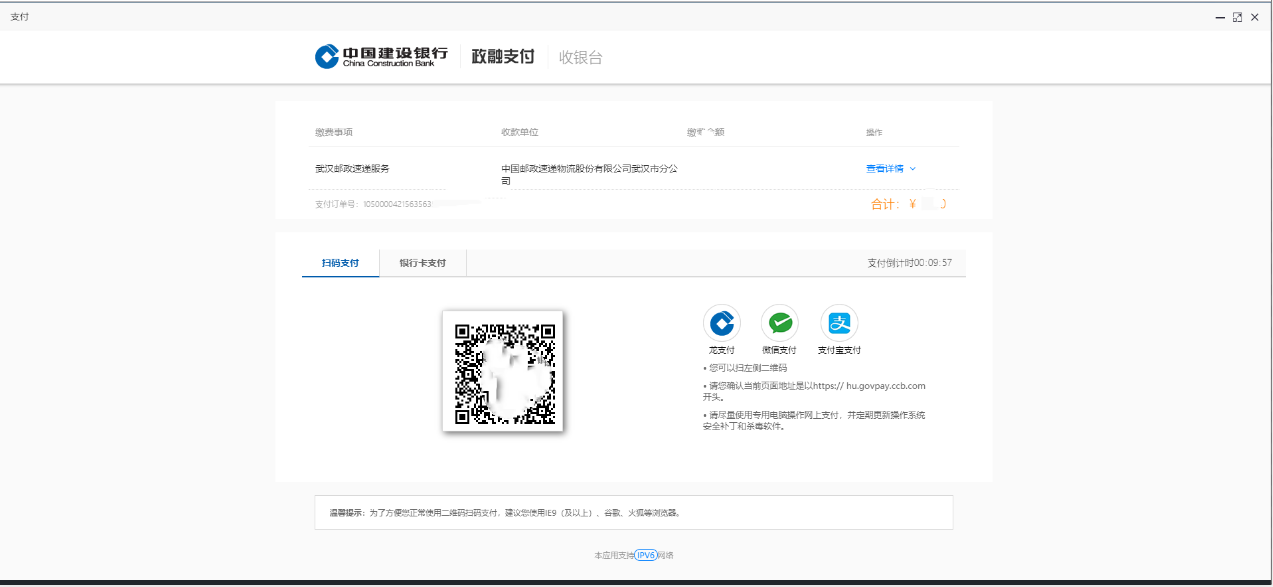
Task: Click the China Construction Bank logo
Action: [381, 57]
